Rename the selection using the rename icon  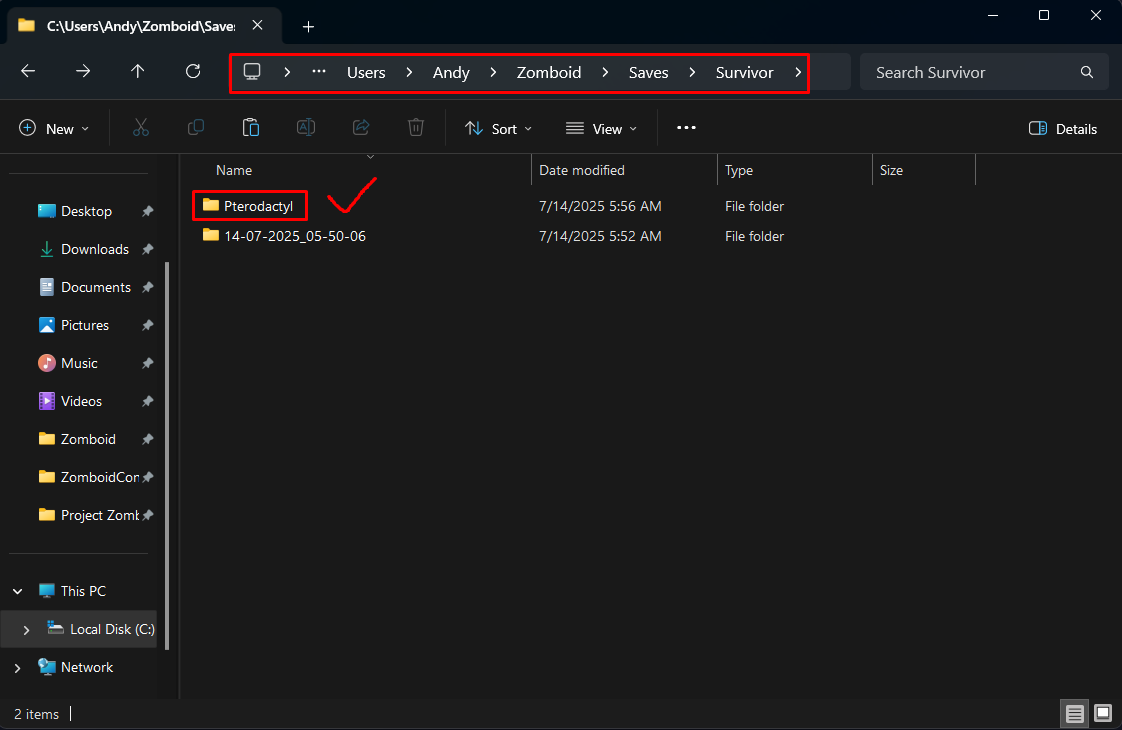[x=306, y=127]
